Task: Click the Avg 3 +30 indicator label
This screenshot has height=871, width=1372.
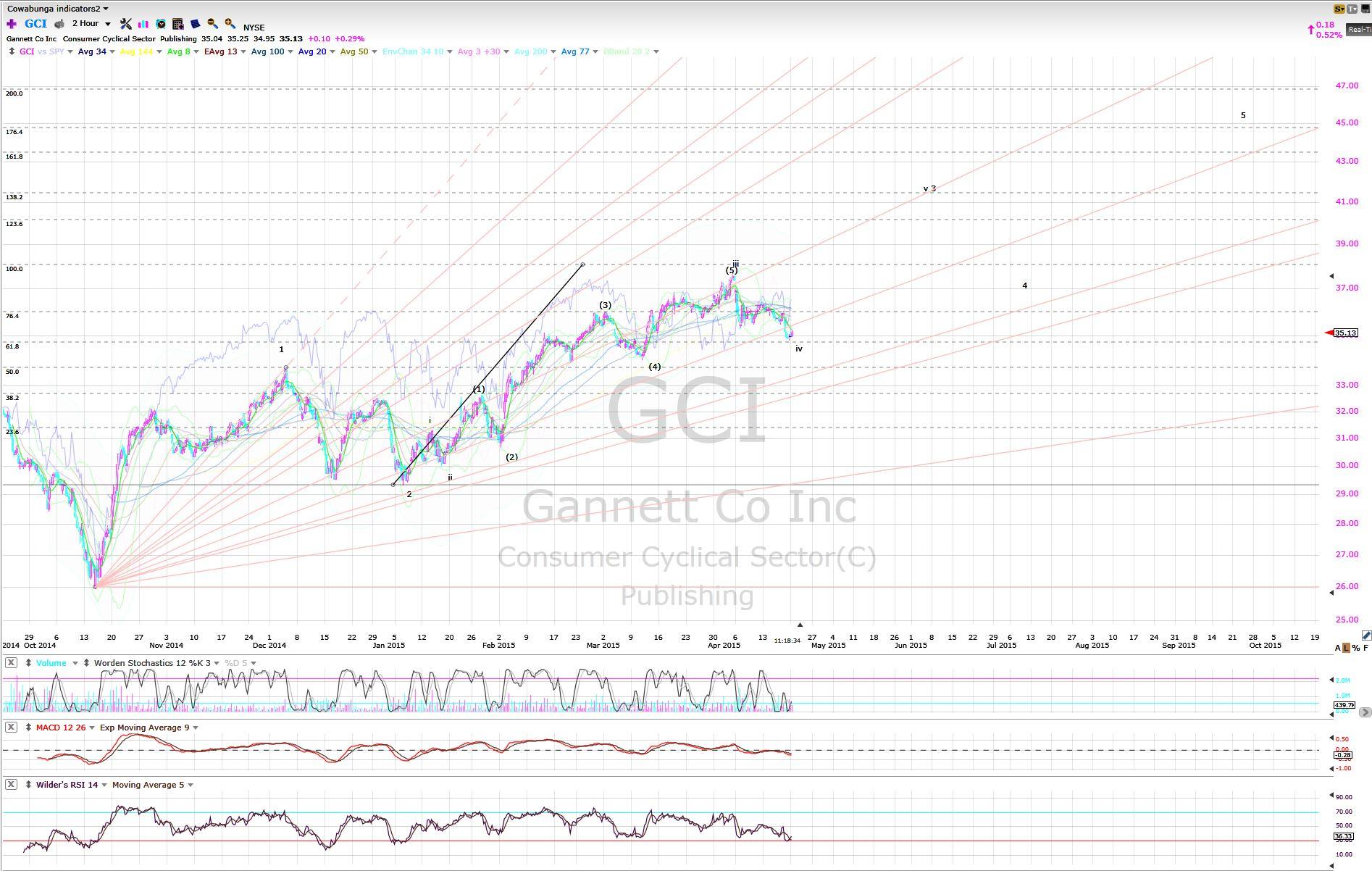Action: pyautogui.click(x=479, y=51)
